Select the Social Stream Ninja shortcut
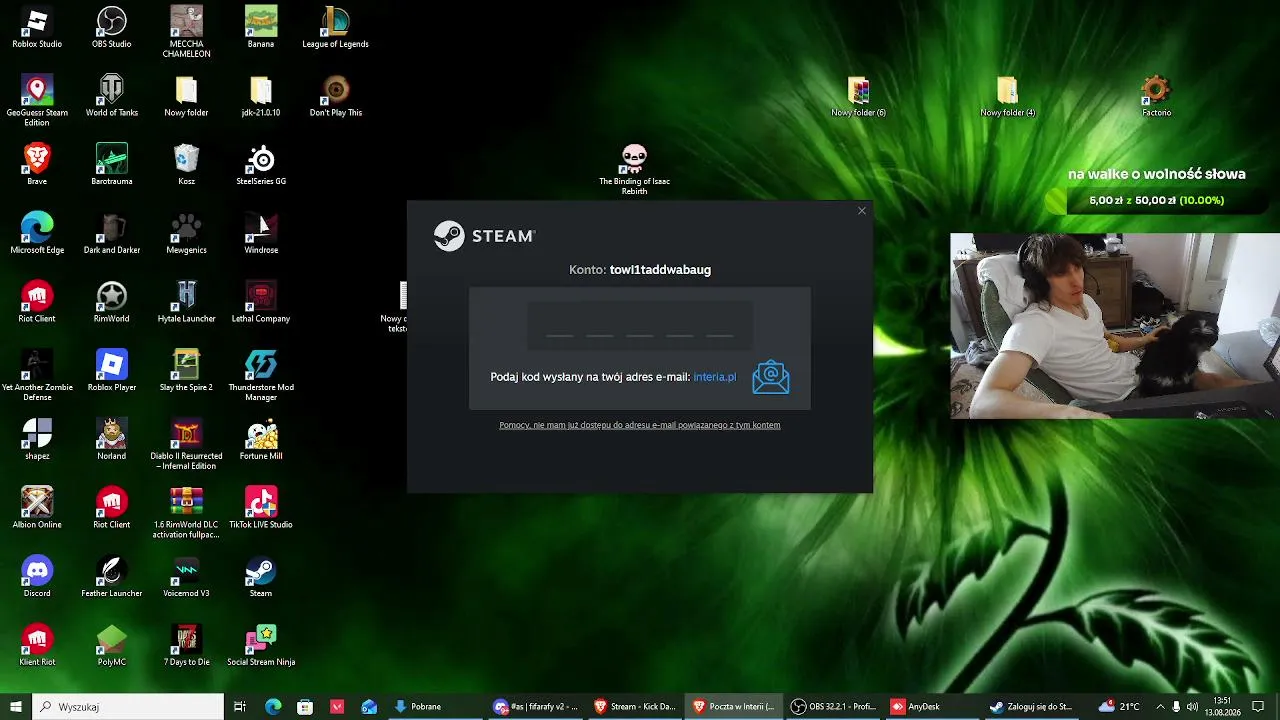The width and height of the screenshot is (1280, 720). 261,646
